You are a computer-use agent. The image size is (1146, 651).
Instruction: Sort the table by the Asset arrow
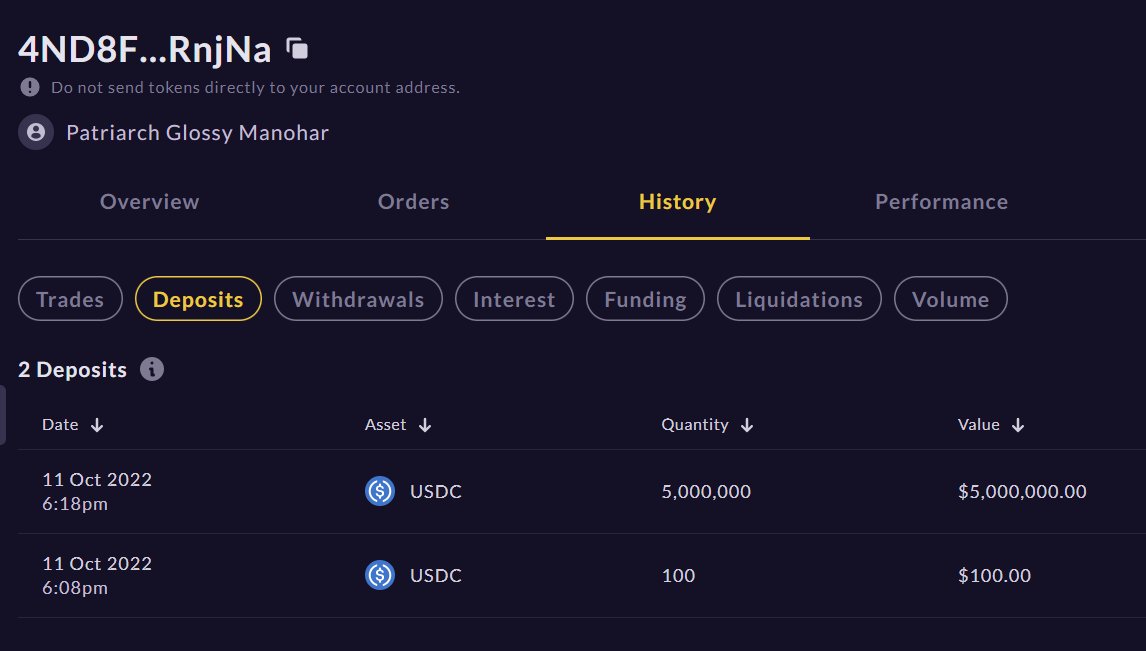425,425
